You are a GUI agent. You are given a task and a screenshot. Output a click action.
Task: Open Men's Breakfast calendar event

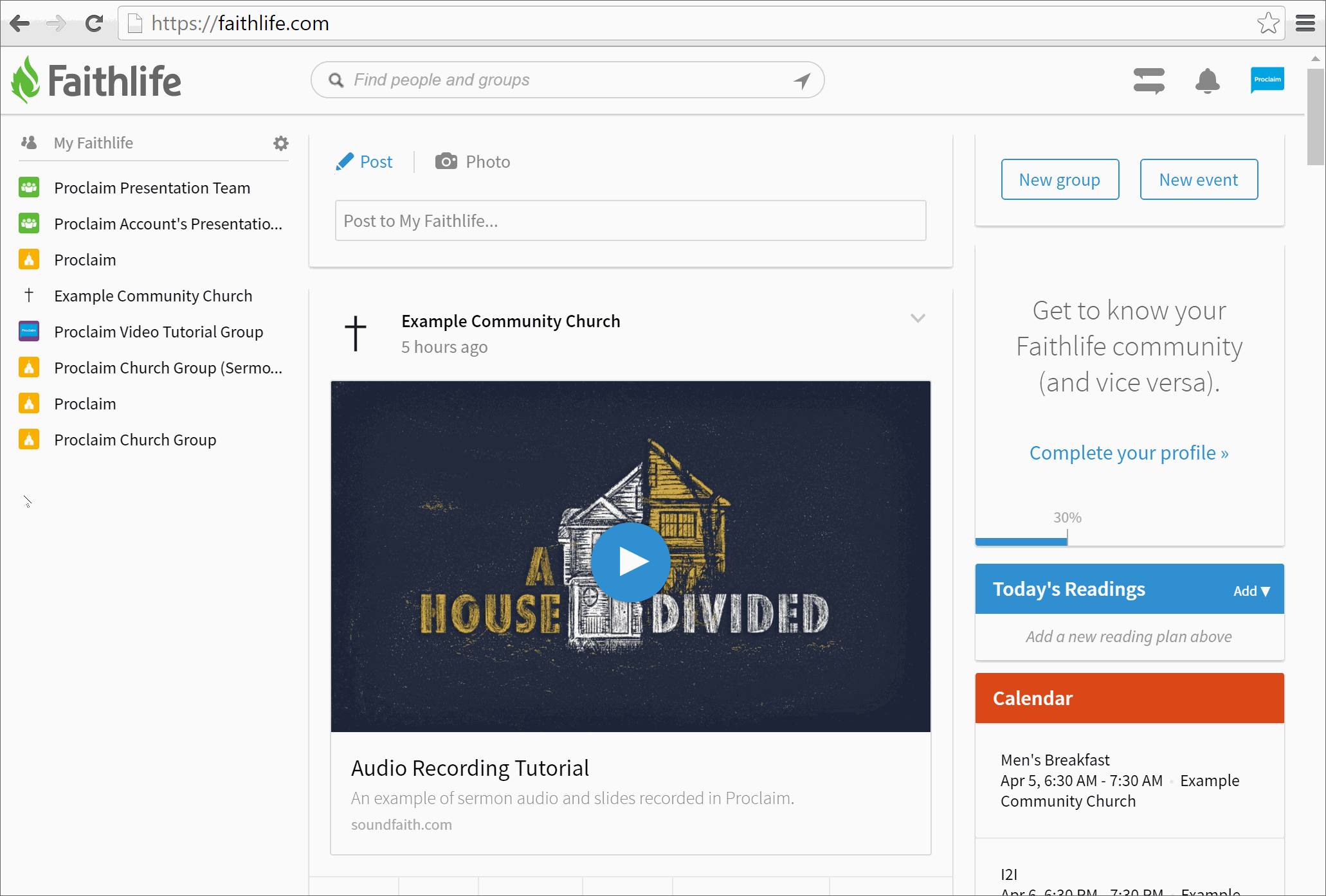(1055, 760)
